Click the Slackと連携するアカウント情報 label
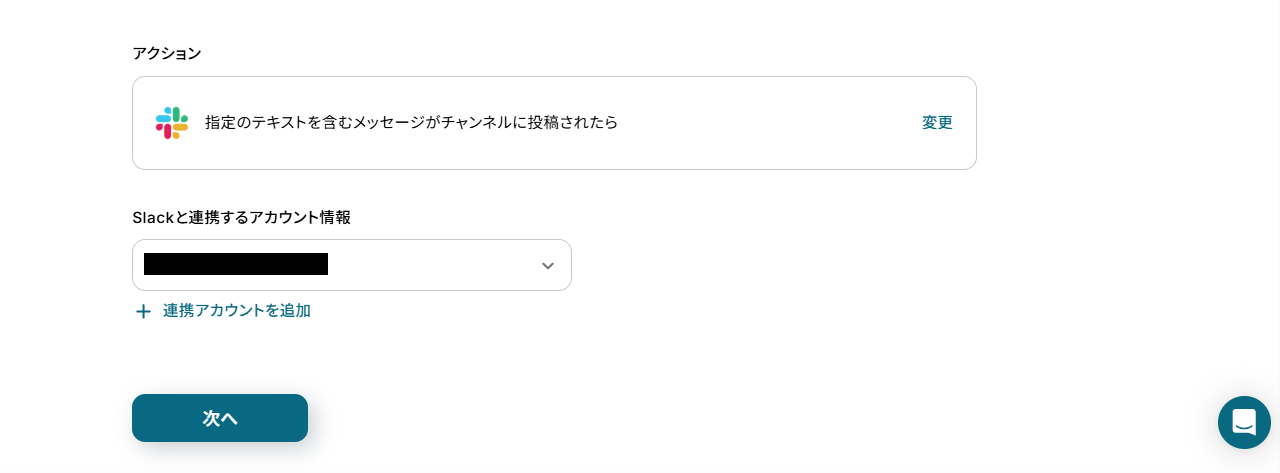Viewport: 1280px width, 473px height. pyautogui.click(x=241, y=217)
